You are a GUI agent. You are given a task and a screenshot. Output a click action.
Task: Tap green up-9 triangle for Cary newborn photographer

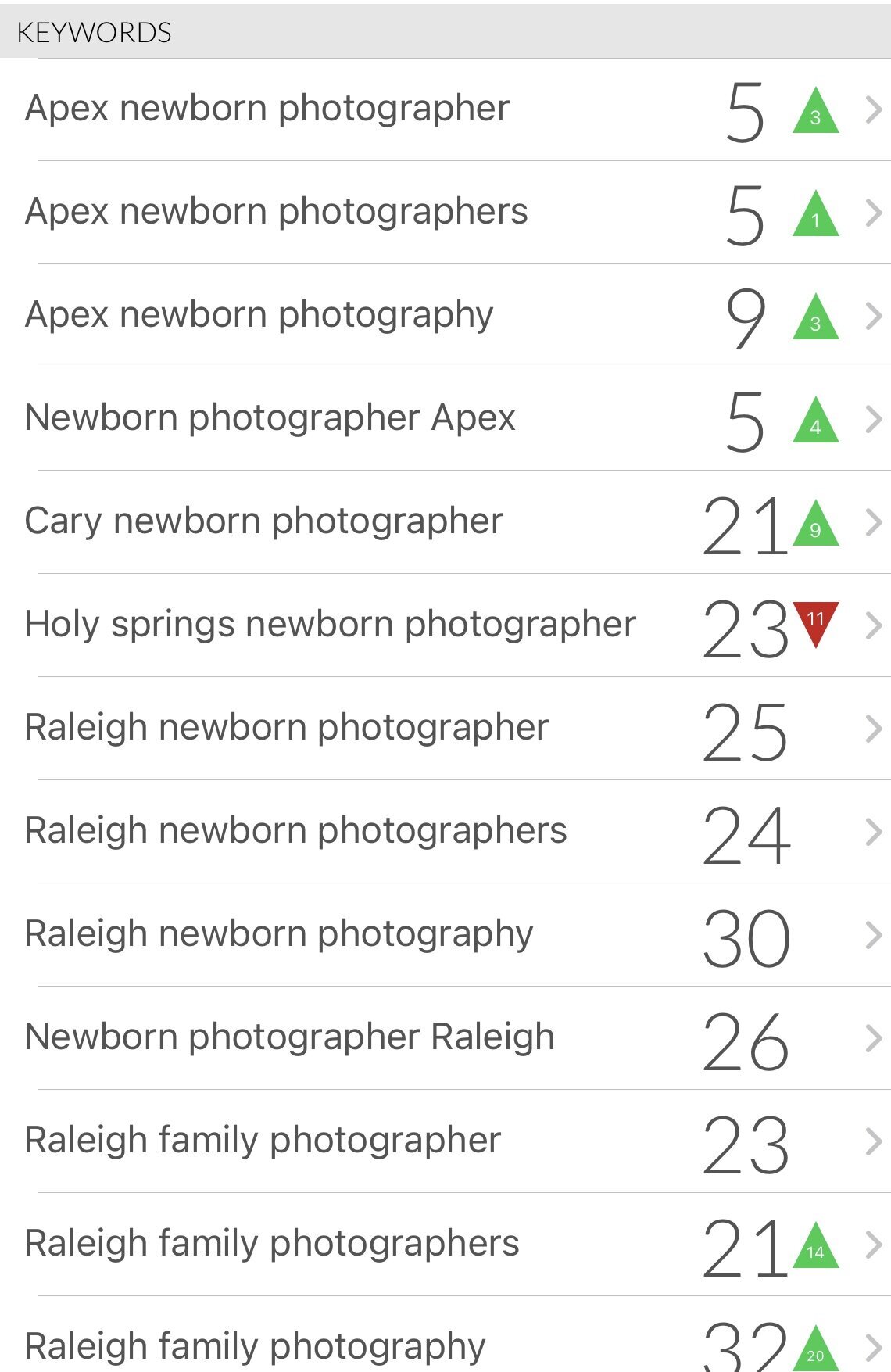(815, 526)
